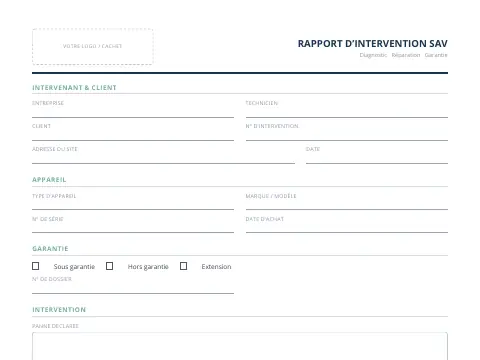Click the Votre logo / cachet placeholder
This screenshot has height=360, width=480.
(x=93, y=46)
